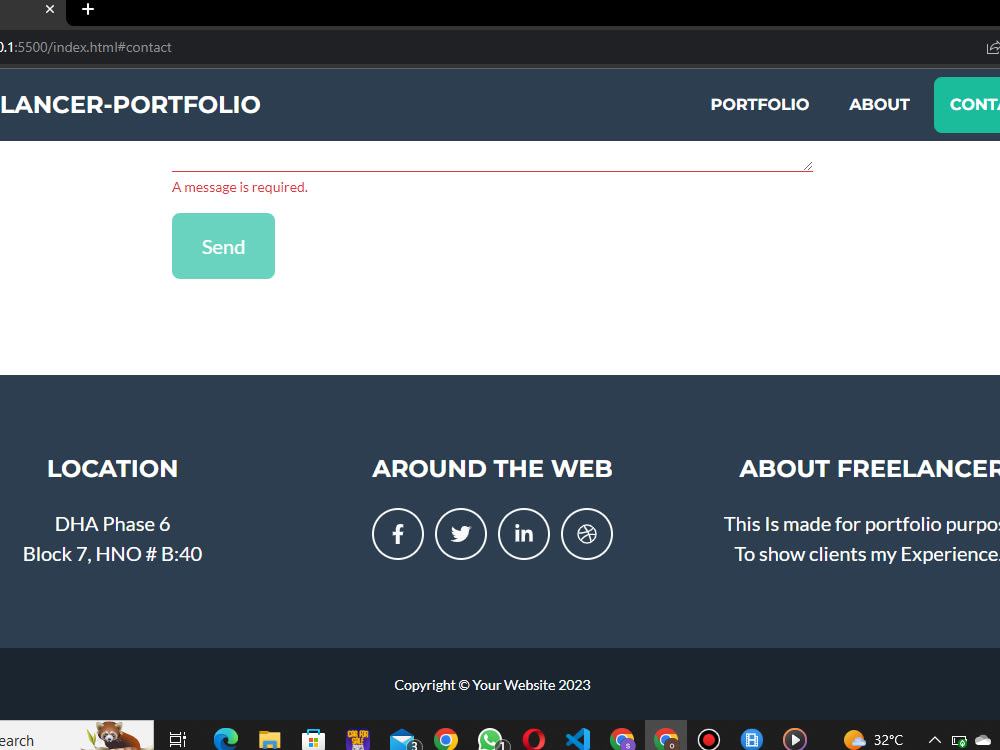Screen dimensions: 1000x750
Task: Select the CONTACT nav item
Action: 967,105
